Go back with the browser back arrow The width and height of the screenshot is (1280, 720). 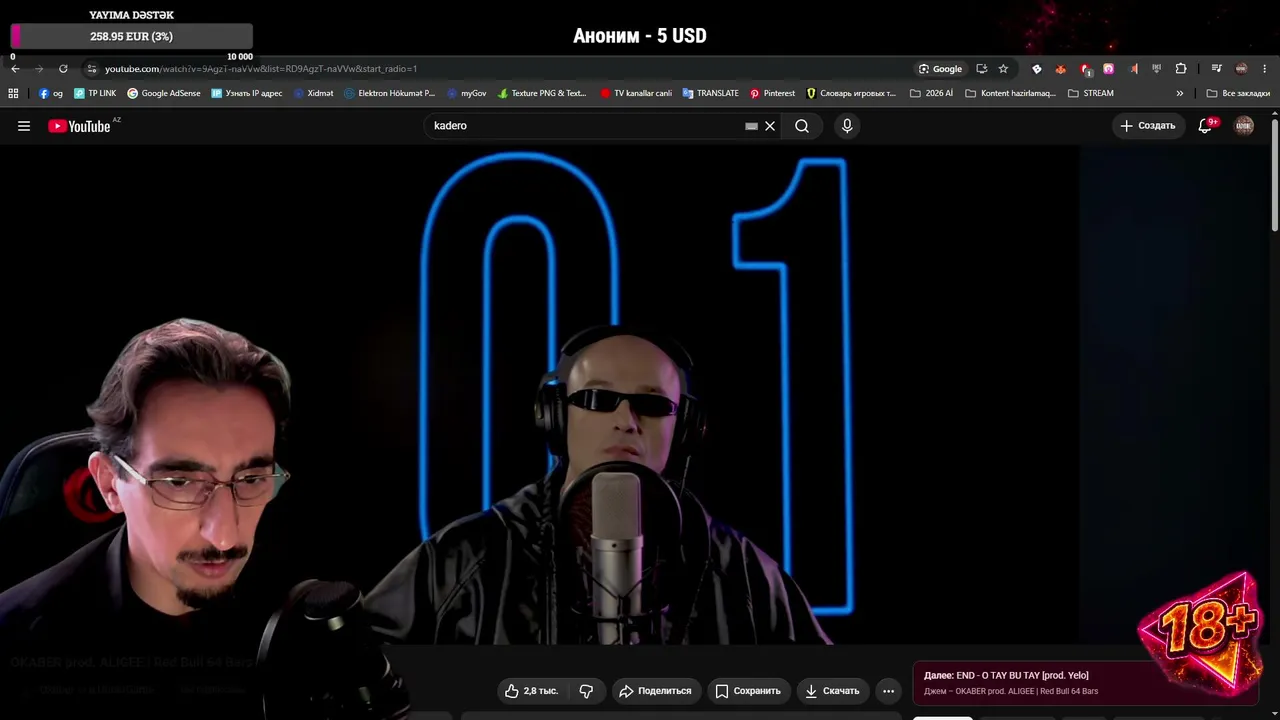[15, 69]
